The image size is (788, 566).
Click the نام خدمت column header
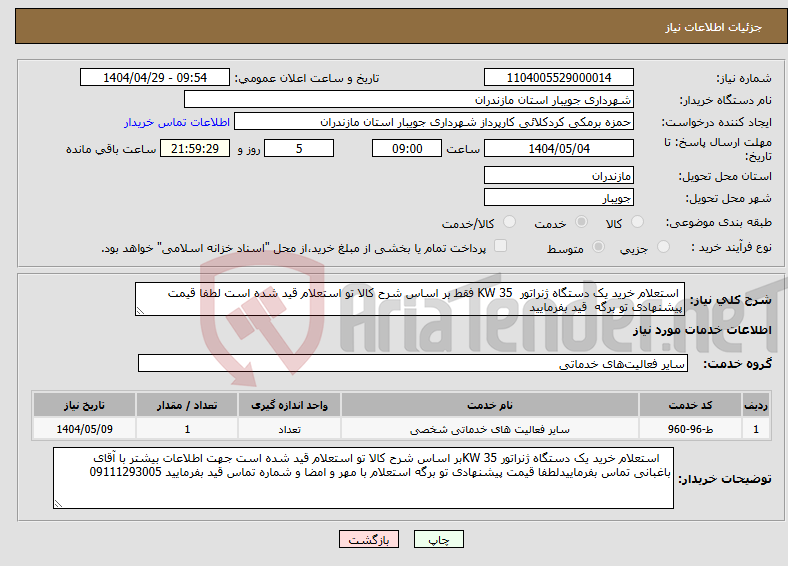point(489,405)
